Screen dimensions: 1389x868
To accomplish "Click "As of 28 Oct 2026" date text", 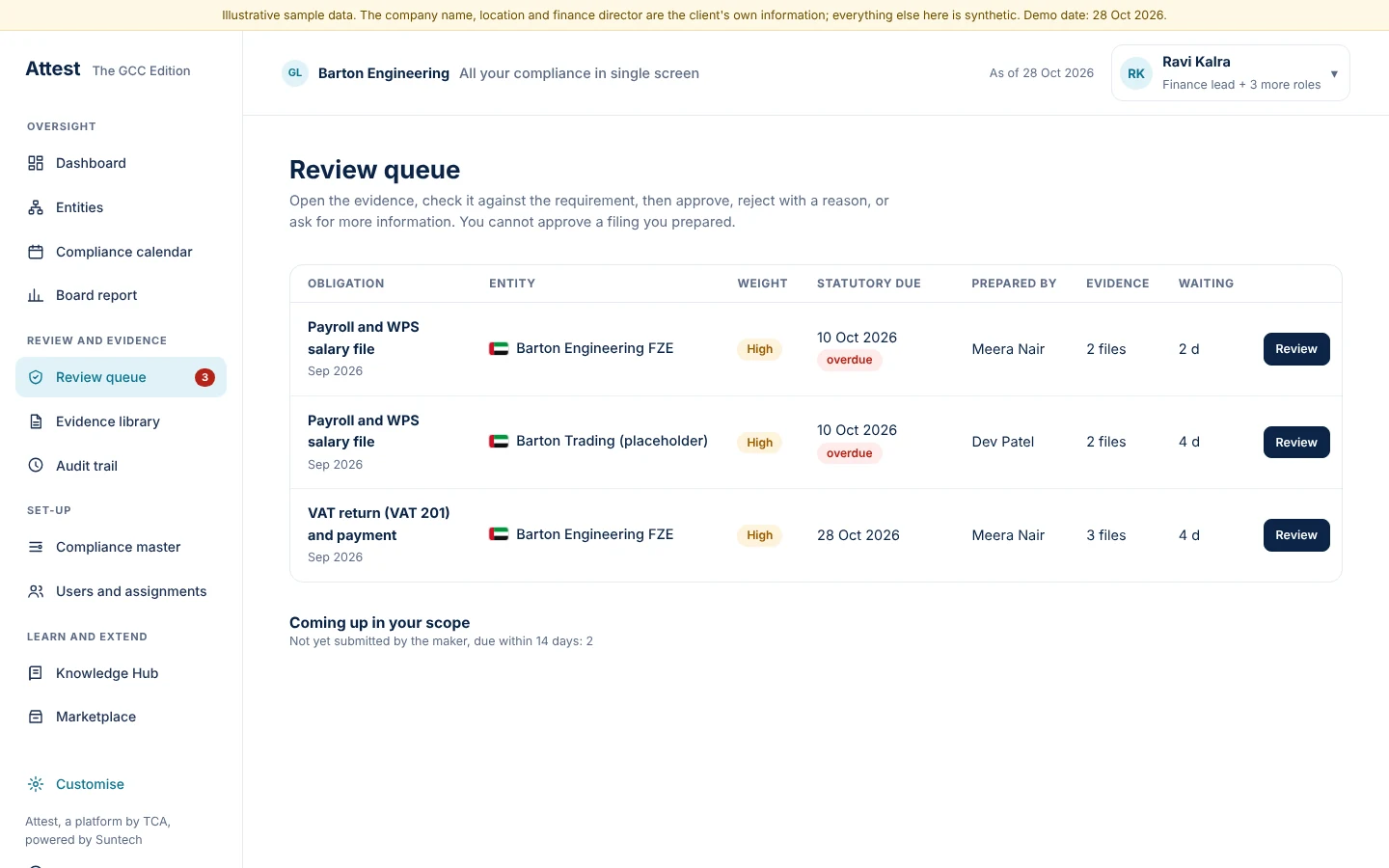I will pos(1042,73).
